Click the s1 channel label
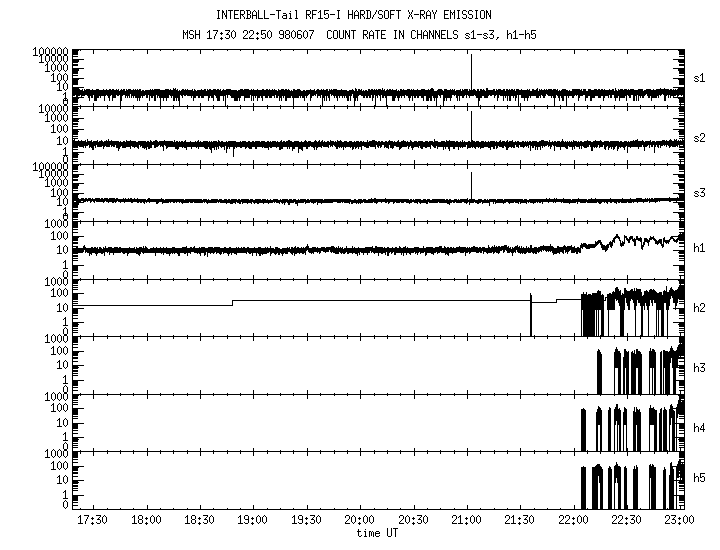 pos(700,77)
